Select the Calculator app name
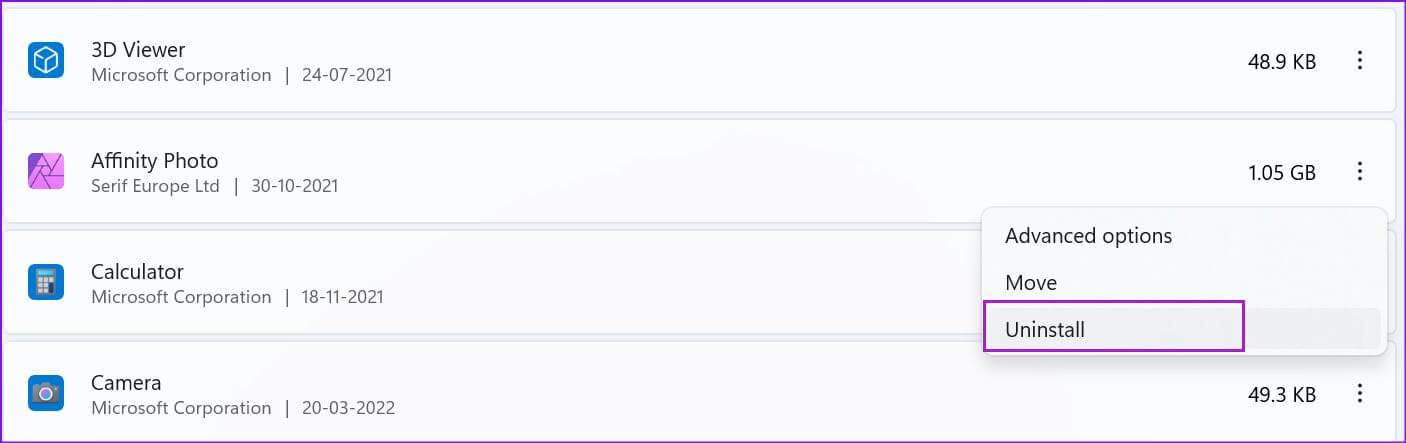1406x443 pixels. (x=137, y=271)
